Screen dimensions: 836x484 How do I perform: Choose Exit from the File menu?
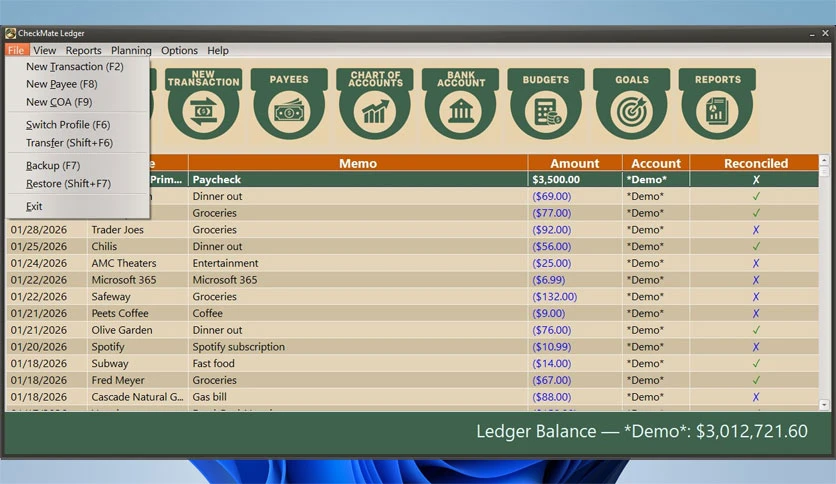pyautogui.click(x=78, y=206)
